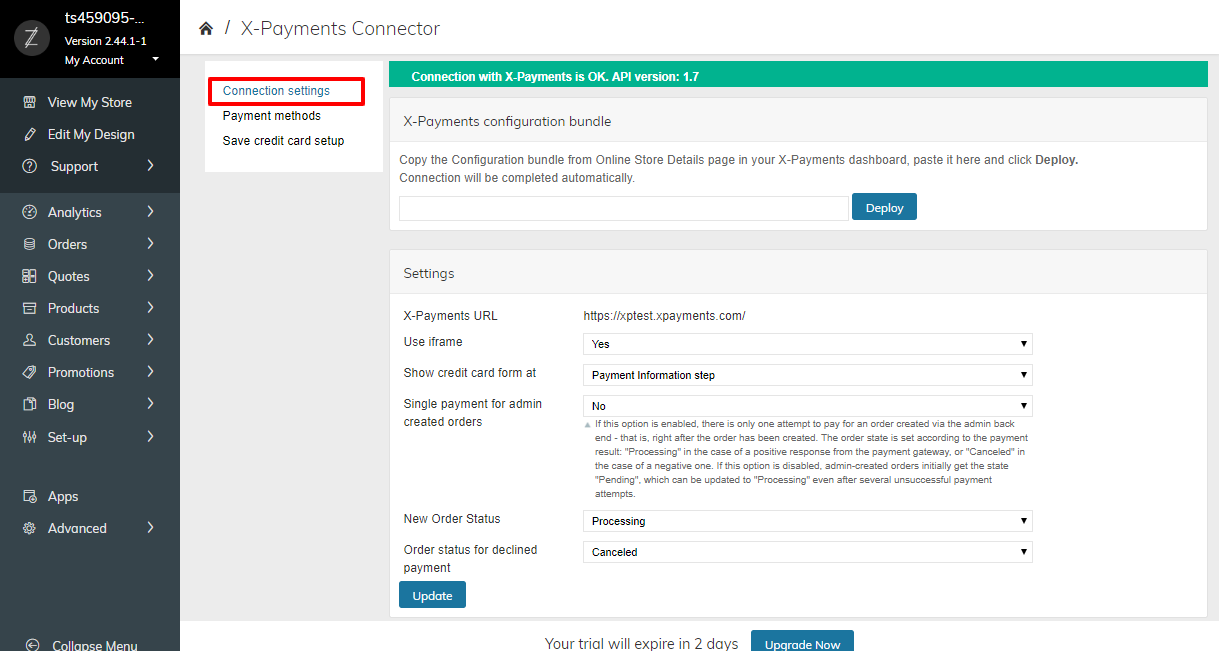
Task: Click the View My Store storefront icon
Action: tap(29, 102)
